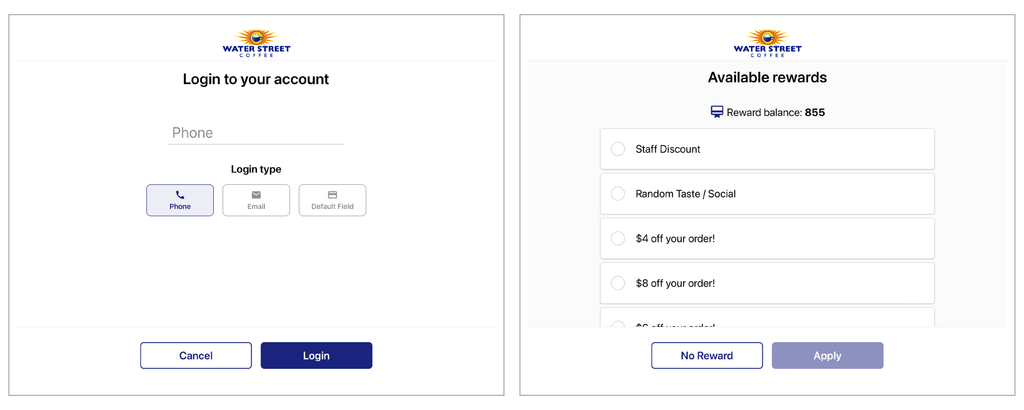Click the Water Street Coffee logo on rewards panel

[767, 43]
